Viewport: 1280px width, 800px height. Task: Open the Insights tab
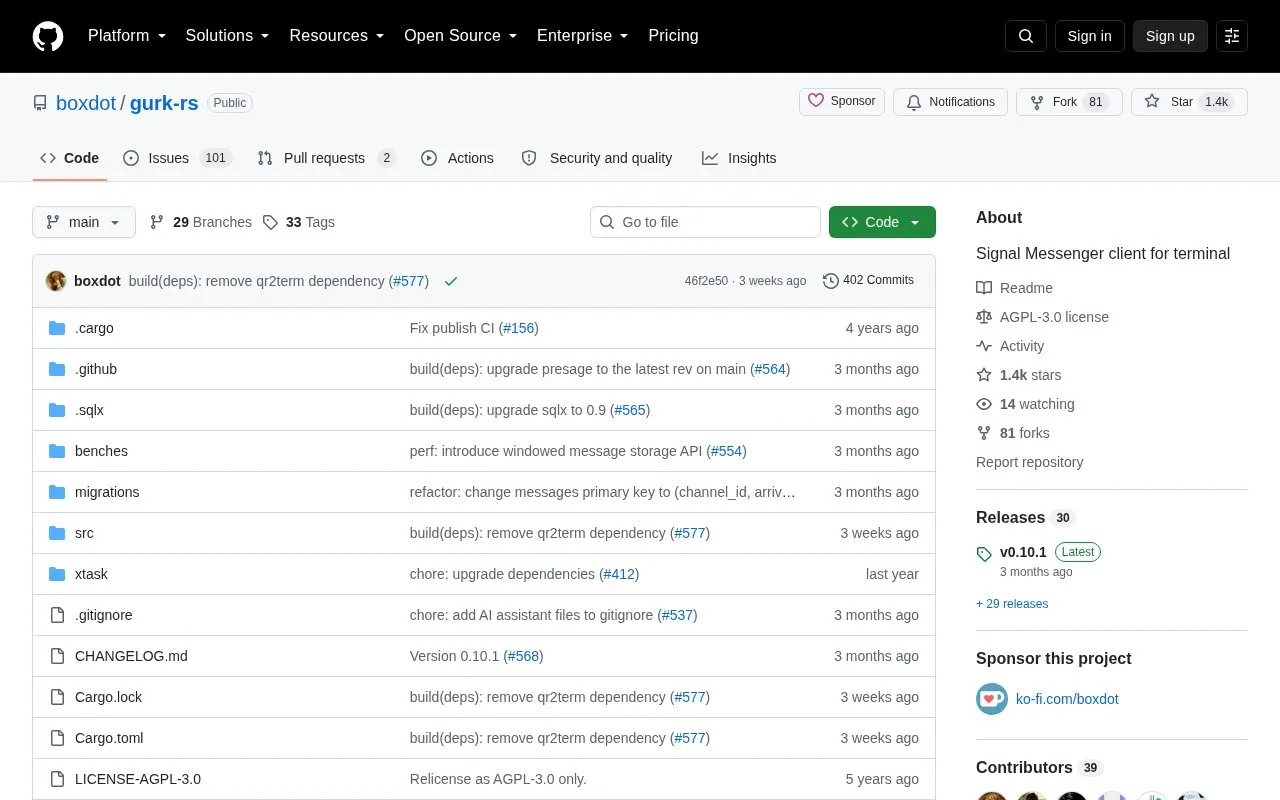(x=739, y=158)
